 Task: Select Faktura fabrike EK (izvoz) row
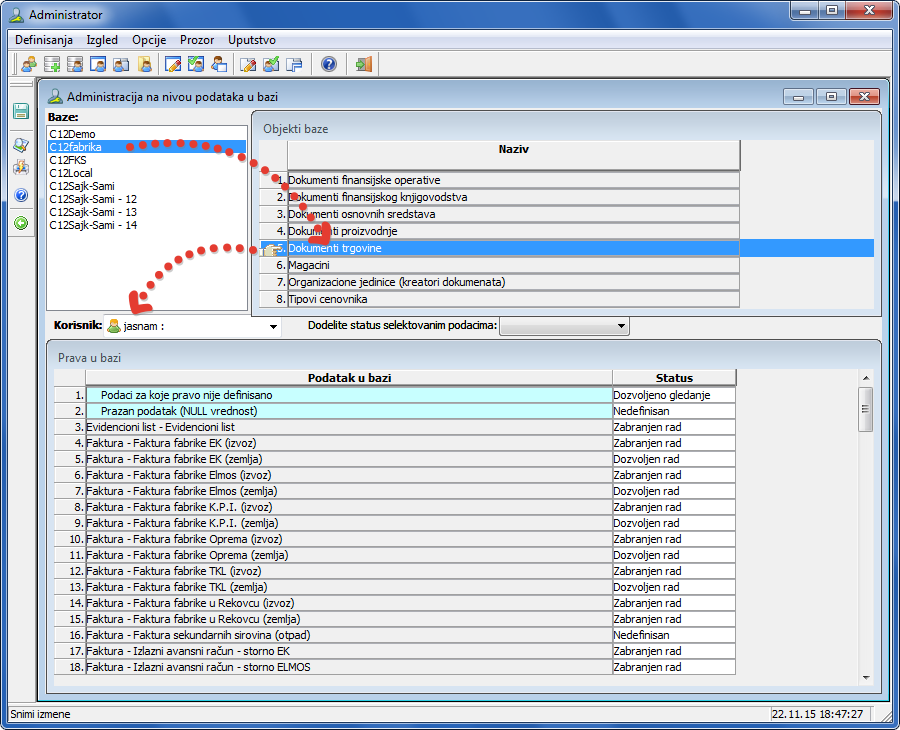(349, 443)
